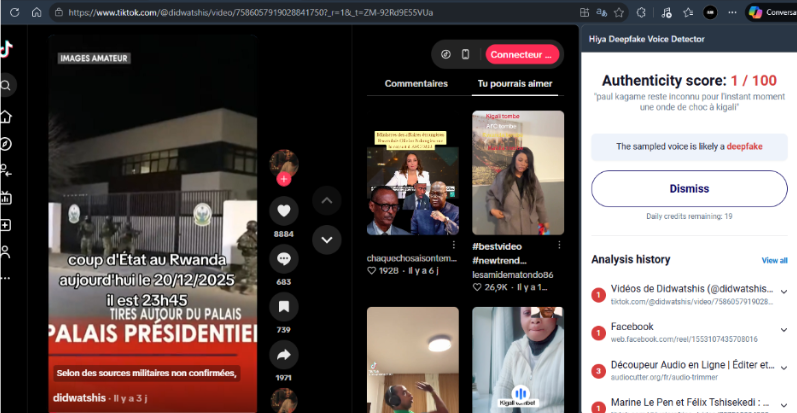Share the video with the arrow icon

pos(284,354)
